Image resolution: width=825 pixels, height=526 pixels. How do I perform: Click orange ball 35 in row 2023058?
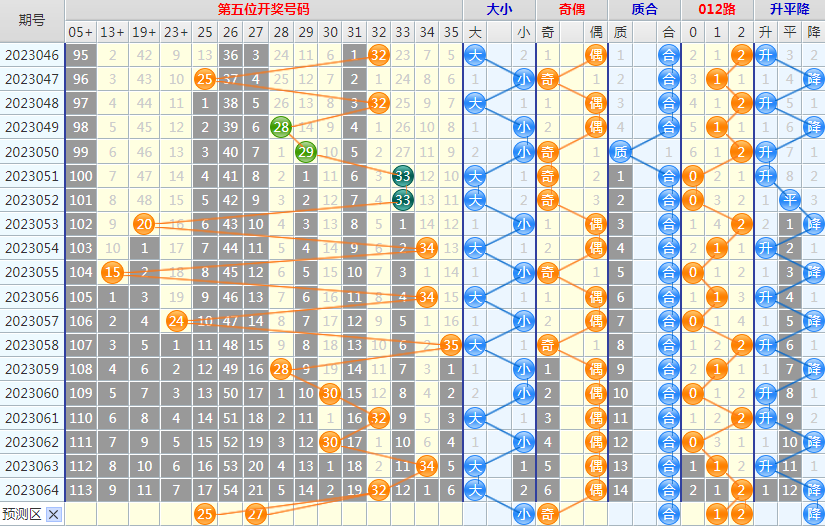[451, 345]
